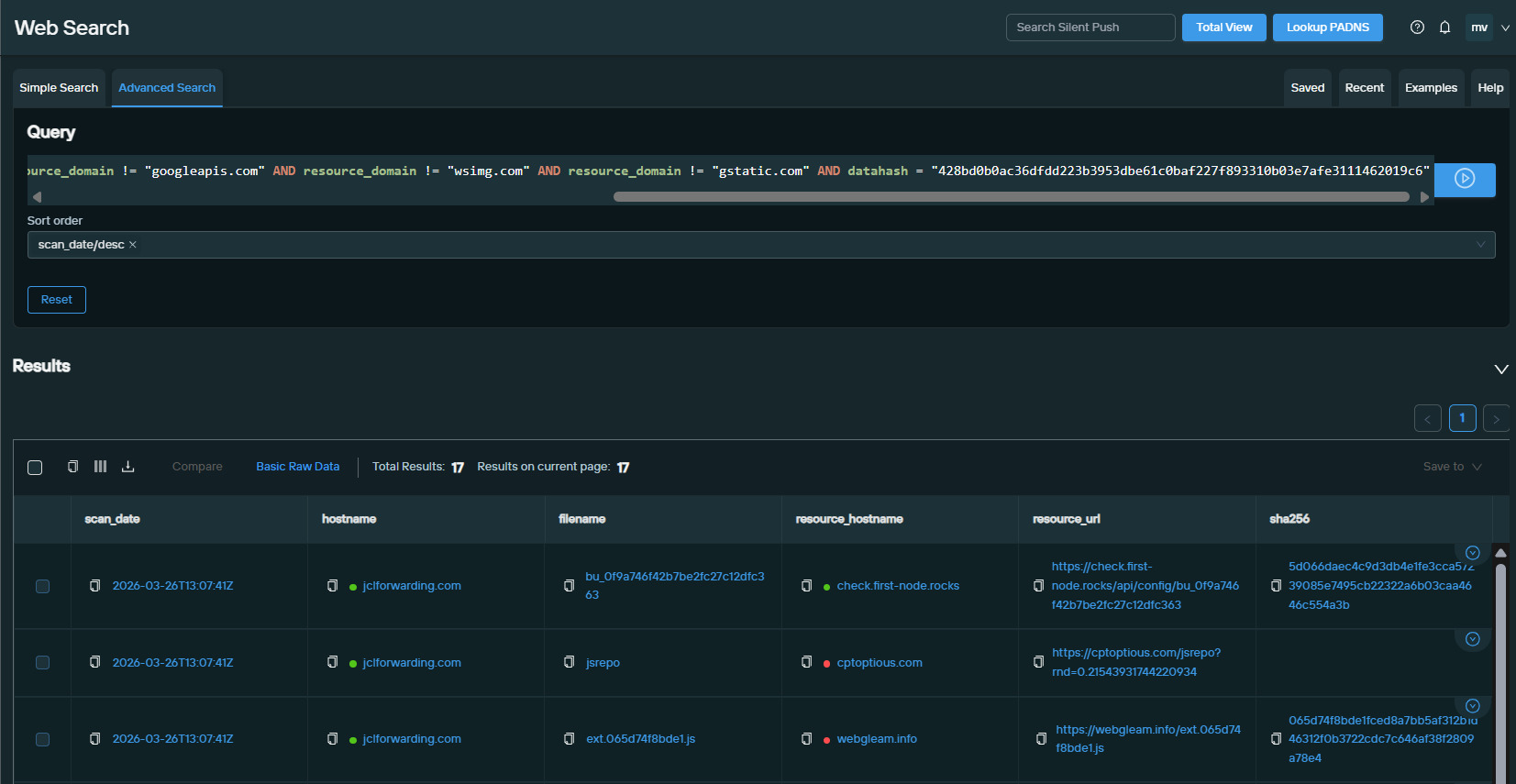The height and width of the screenshot is (784, 1516).
Task: Click the Total View button
Action: coord(1224,28)
